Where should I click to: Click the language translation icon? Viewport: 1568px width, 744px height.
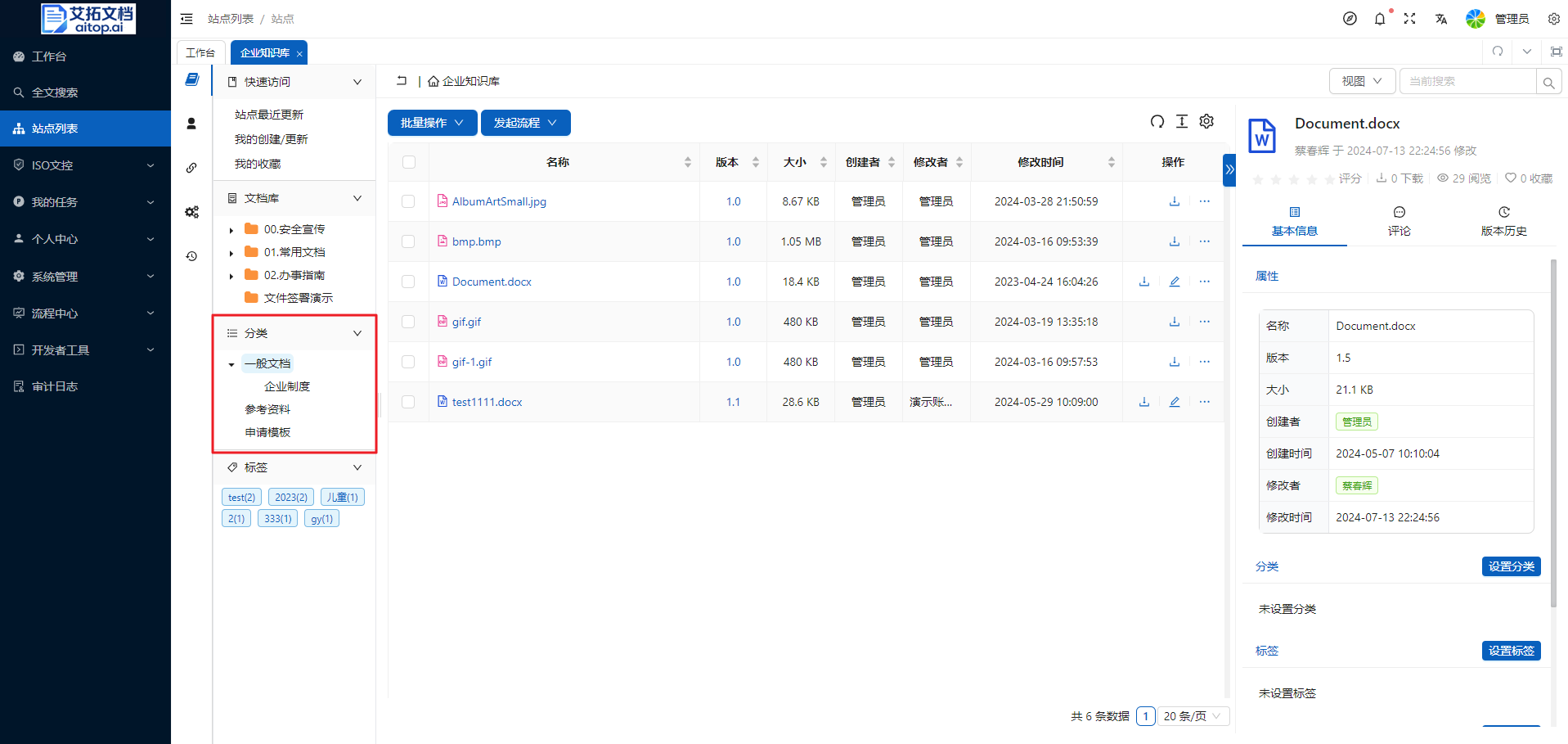pyautogui.click(x=1440, y=19)
